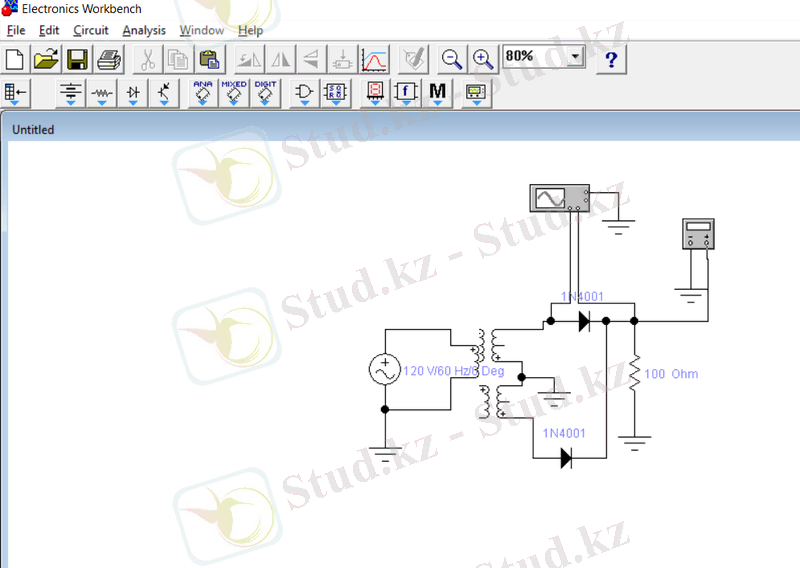The height and width of the screenshot is (568, 800).
Task: Zoom out with the minus magnifier icon
Action: point(453,59)
